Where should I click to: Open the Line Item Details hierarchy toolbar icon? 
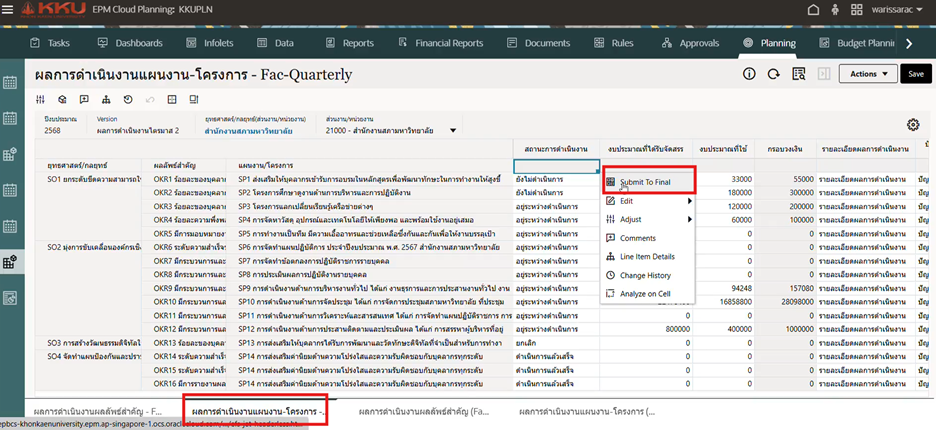[106, 99]
